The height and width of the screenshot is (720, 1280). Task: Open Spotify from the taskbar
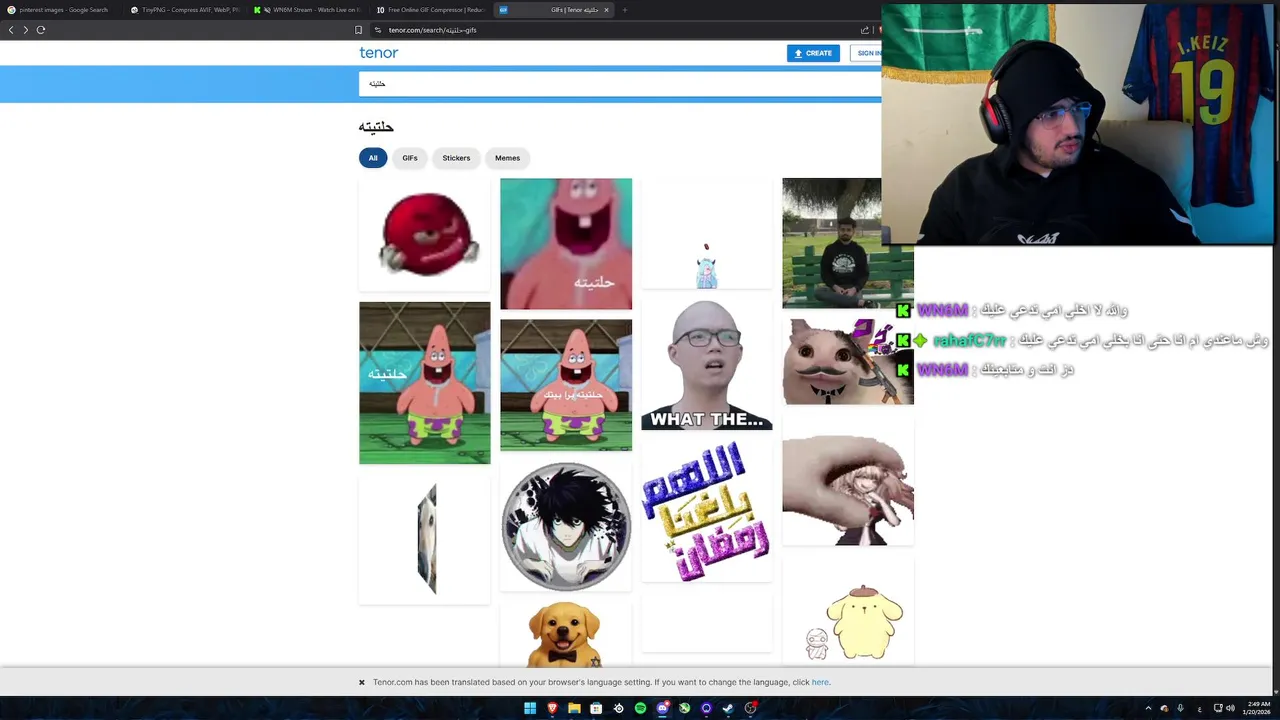pos(640,708)
